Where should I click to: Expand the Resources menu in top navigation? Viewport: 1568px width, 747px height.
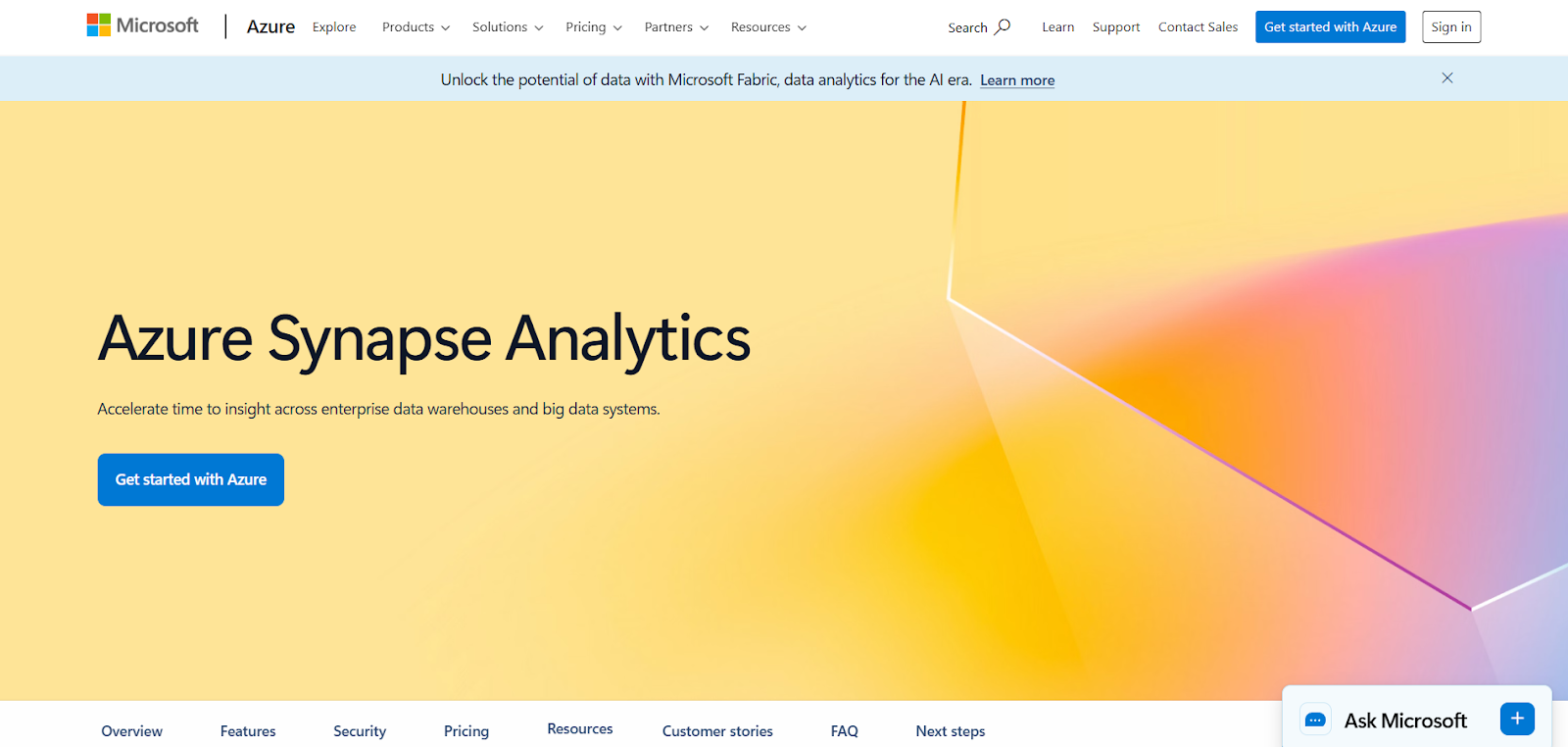(x=767, y=27)
